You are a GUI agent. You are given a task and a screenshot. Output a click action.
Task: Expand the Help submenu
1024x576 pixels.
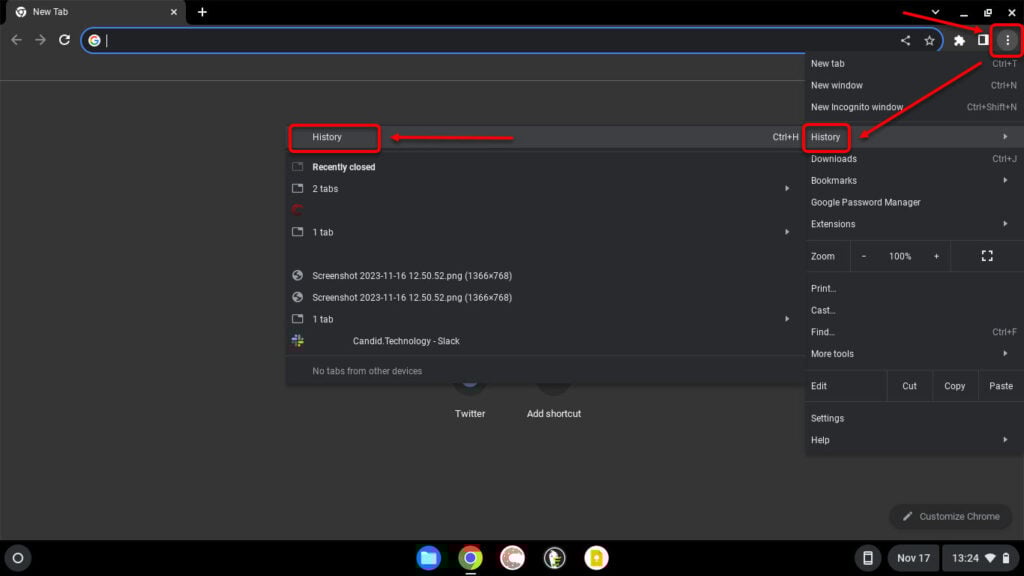click(x=914, y=440)
